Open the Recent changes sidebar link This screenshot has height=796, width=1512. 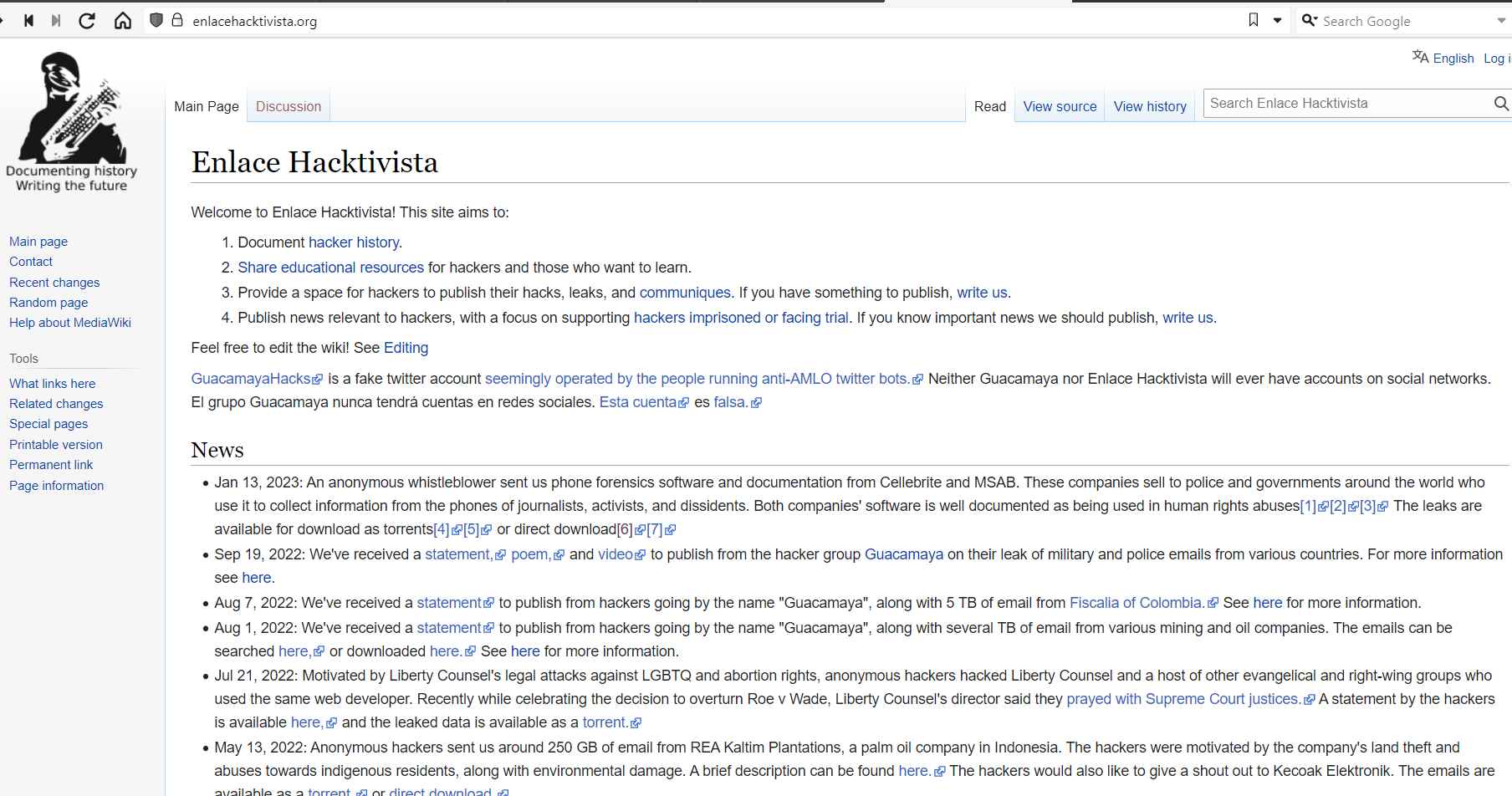[x=54, y=283]
